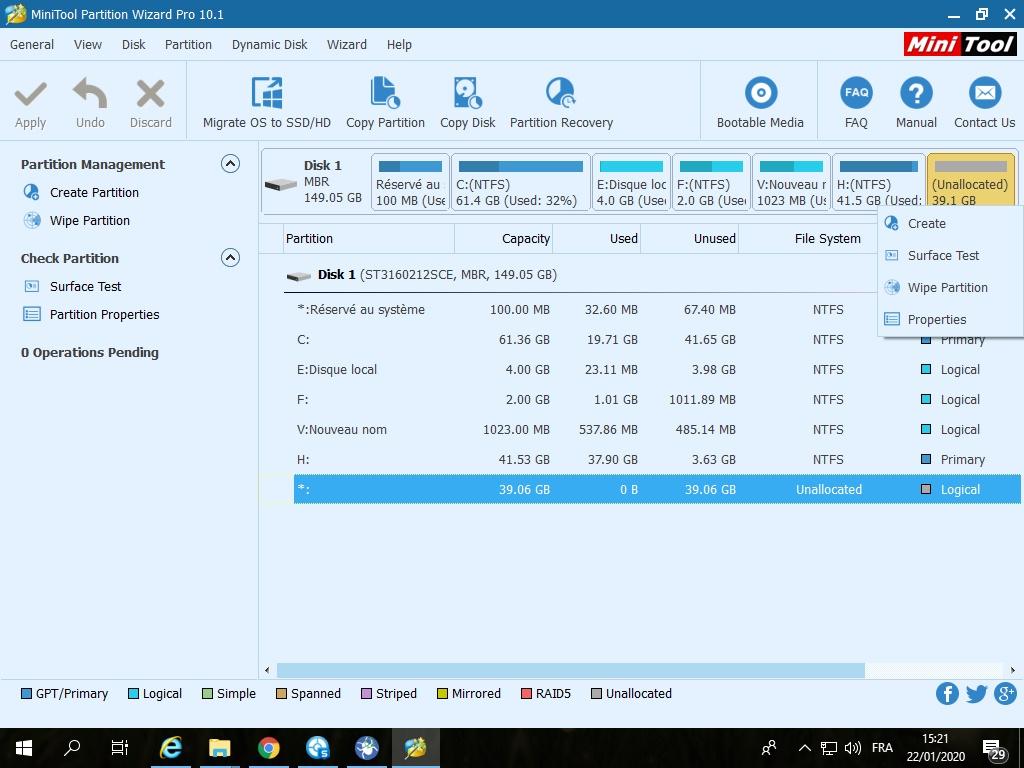
Task: Select the Réservé au système disk map block
Action: pos(411,182)
